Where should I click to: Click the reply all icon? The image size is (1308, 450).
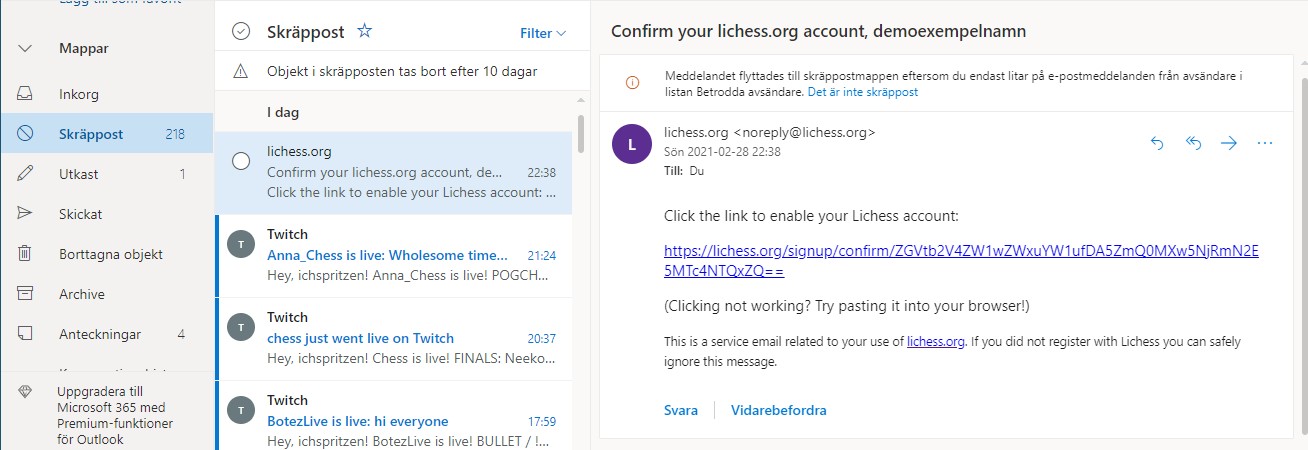(1193, 143)
